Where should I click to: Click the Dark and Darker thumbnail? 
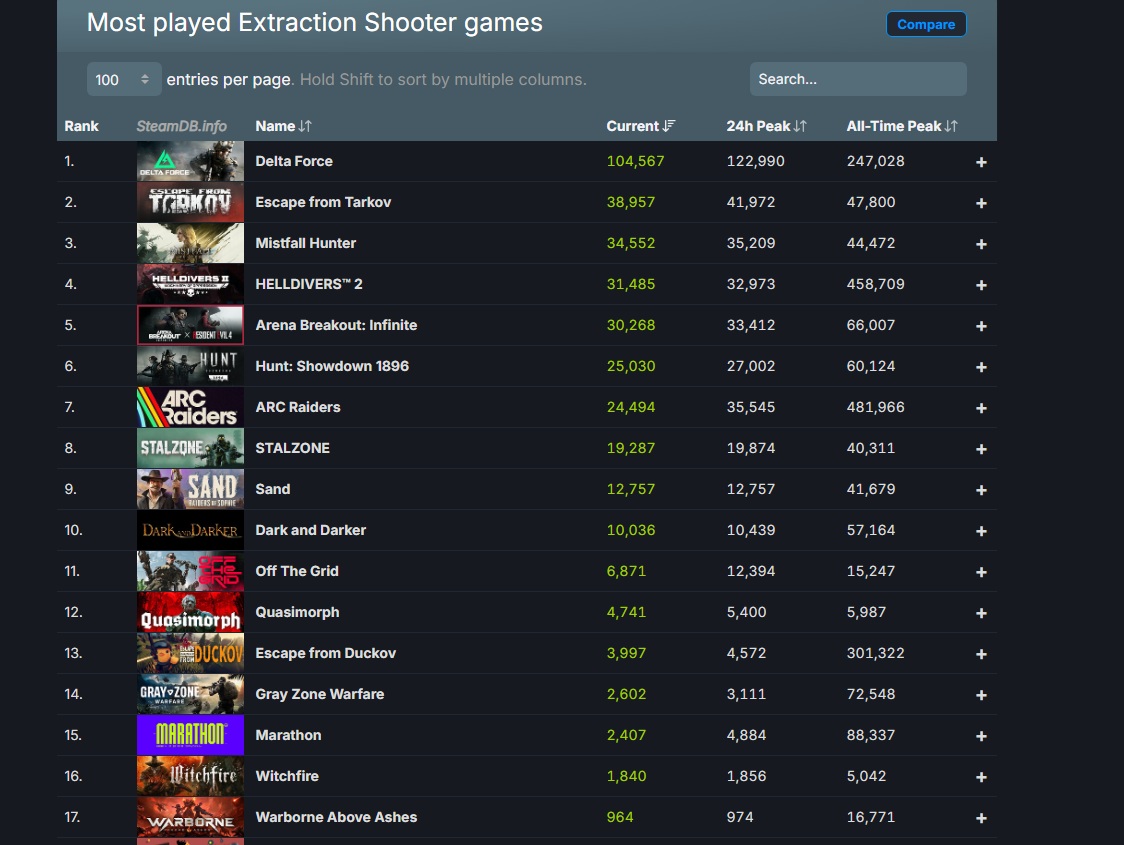(190, 530)
